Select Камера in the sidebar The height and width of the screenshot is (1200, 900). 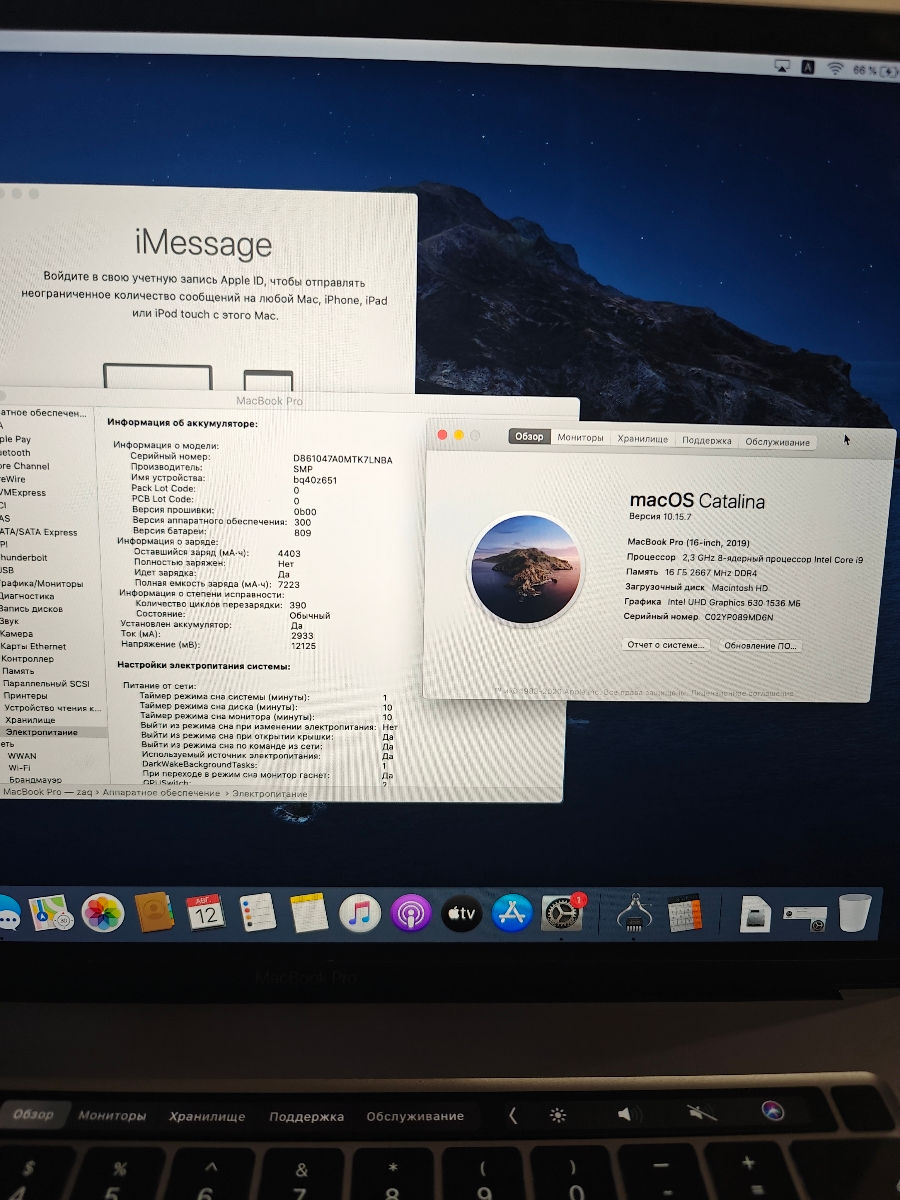(x=16, y=634)
